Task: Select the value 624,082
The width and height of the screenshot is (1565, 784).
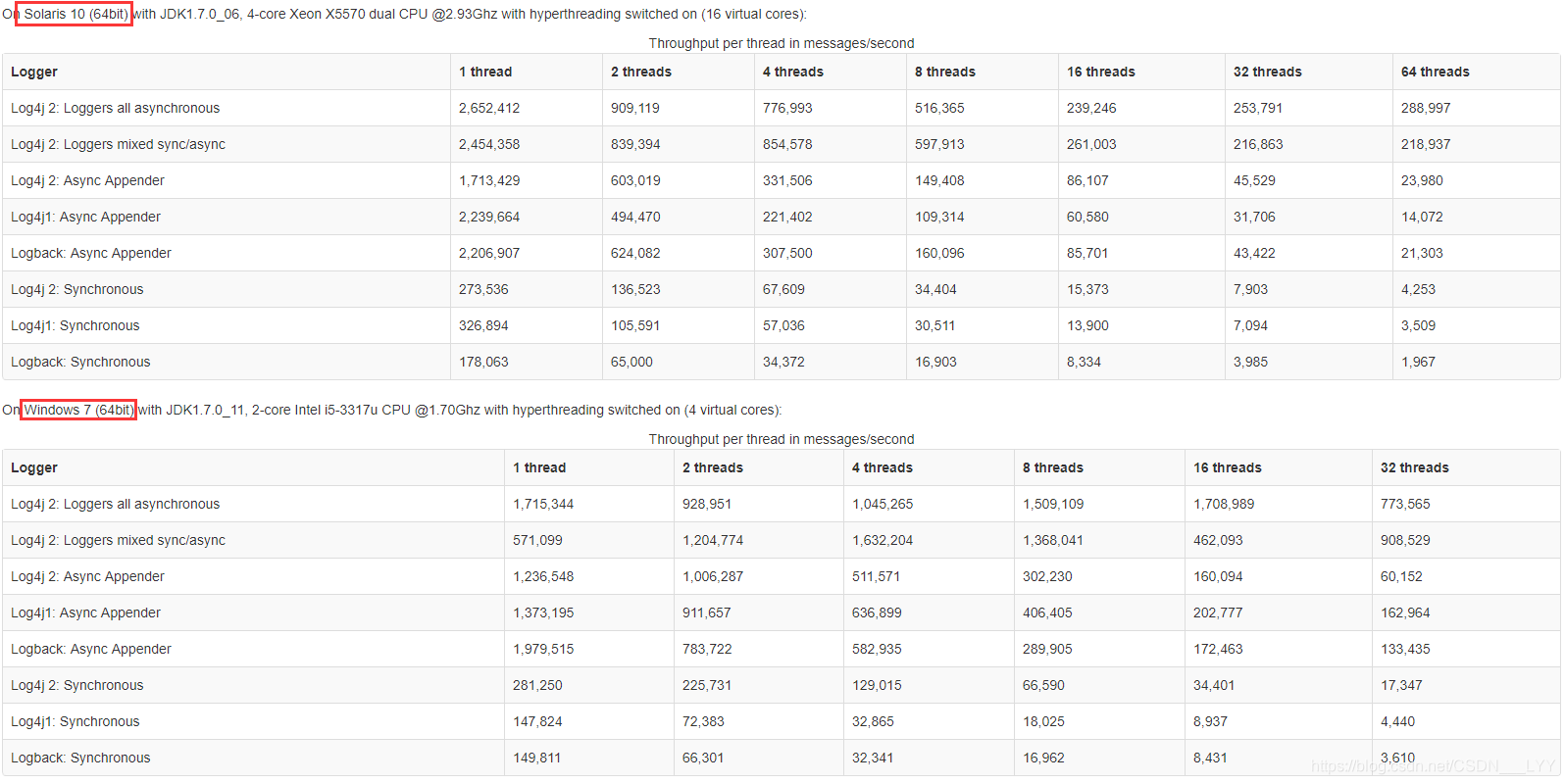Action: click(x=635, y=253)
